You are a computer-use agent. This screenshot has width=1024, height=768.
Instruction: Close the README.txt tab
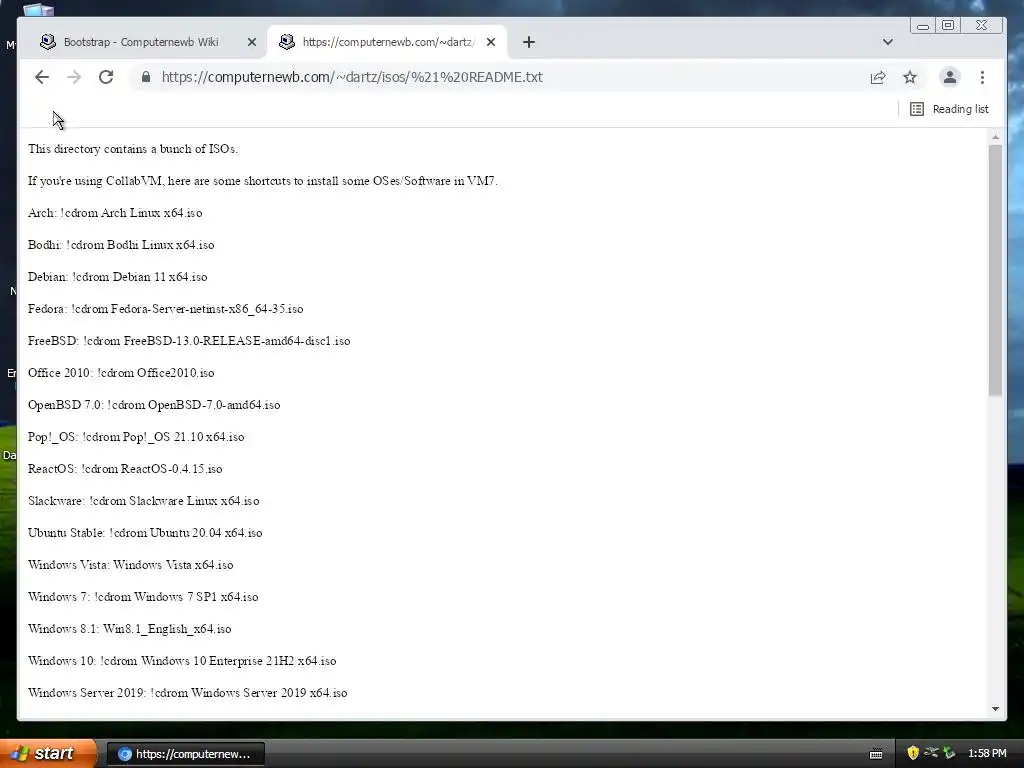491,42
